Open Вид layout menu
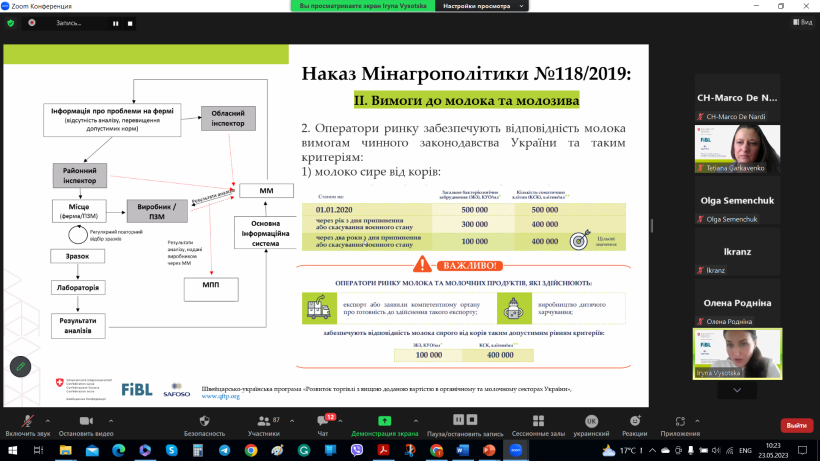This screenshot has width=820, height=461. click(803, 22)
